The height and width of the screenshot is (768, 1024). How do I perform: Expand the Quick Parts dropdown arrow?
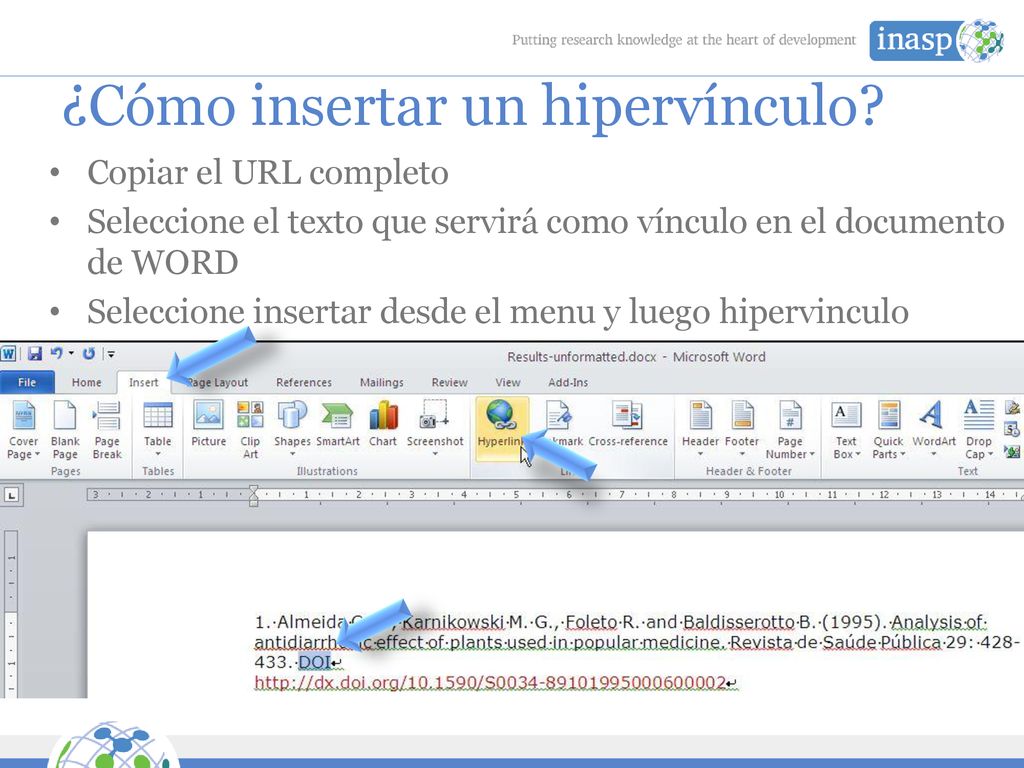point(903,455)
